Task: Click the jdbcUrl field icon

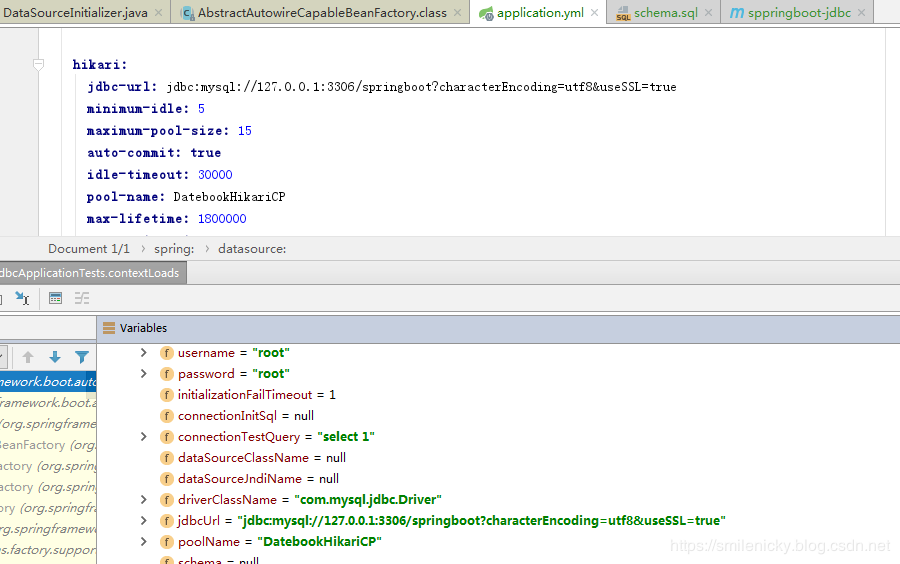Action: 166,521
